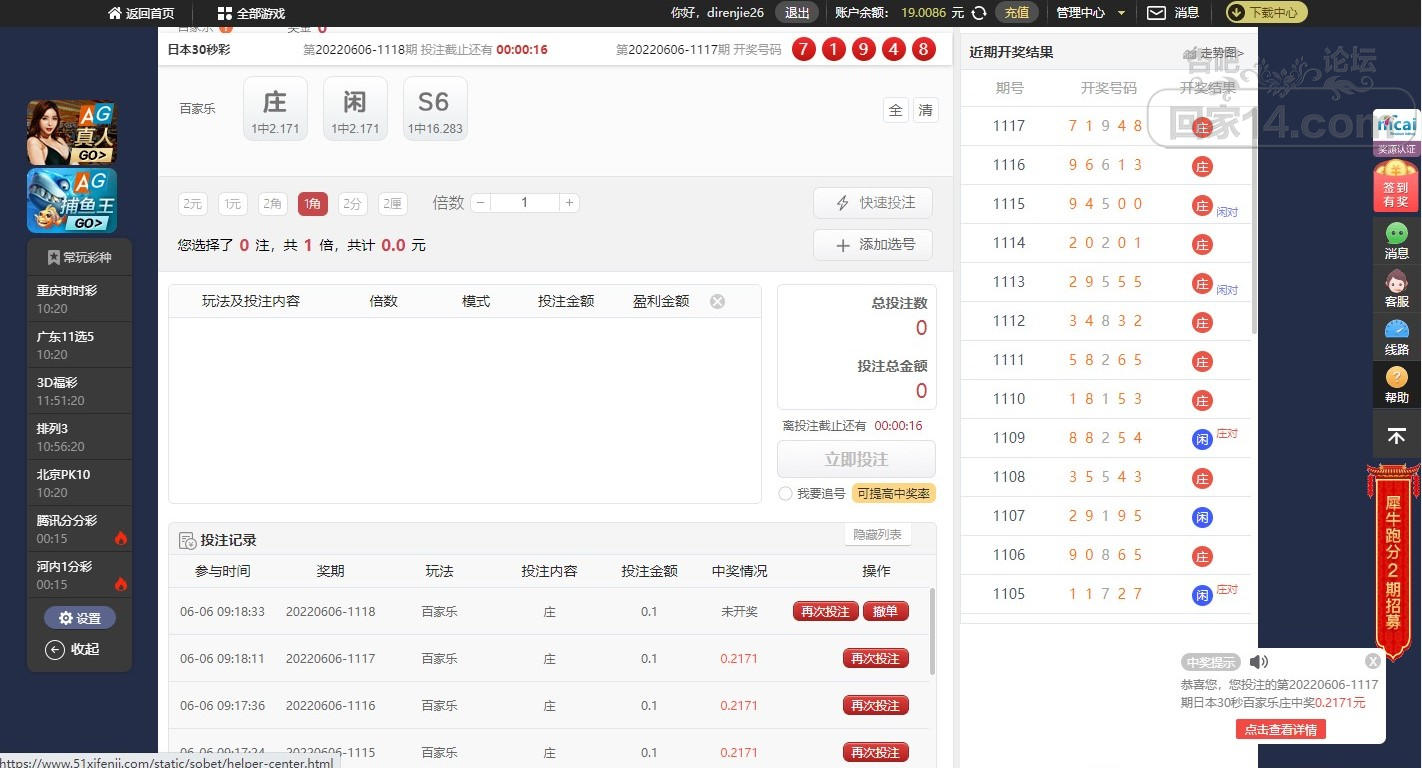Click the scroll-to-top arrow icon
Screen dimensions: 1422x768
1396,436
